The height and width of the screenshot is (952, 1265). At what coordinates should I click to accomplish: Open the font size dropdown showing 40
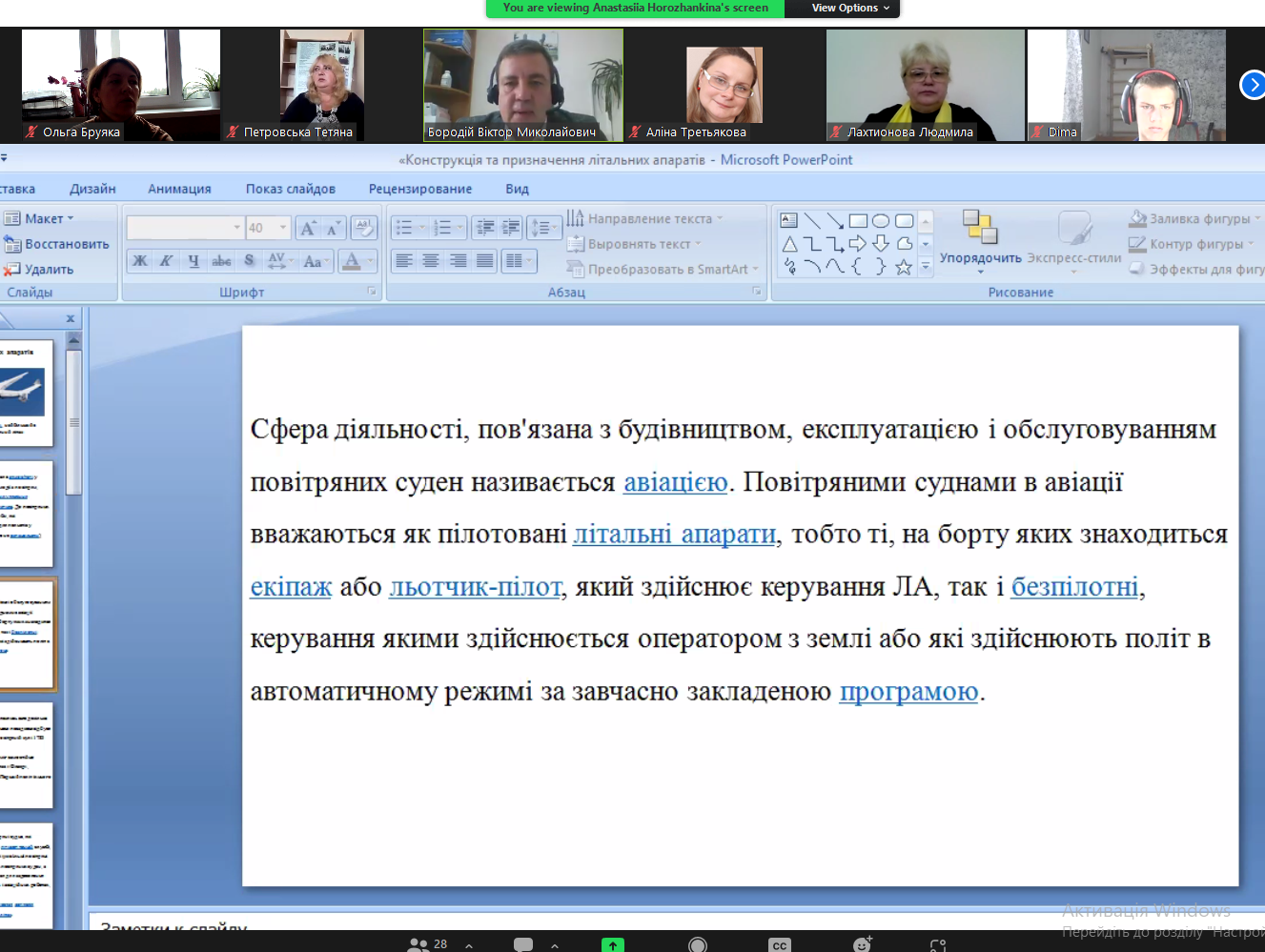click(x=283, y=228)
